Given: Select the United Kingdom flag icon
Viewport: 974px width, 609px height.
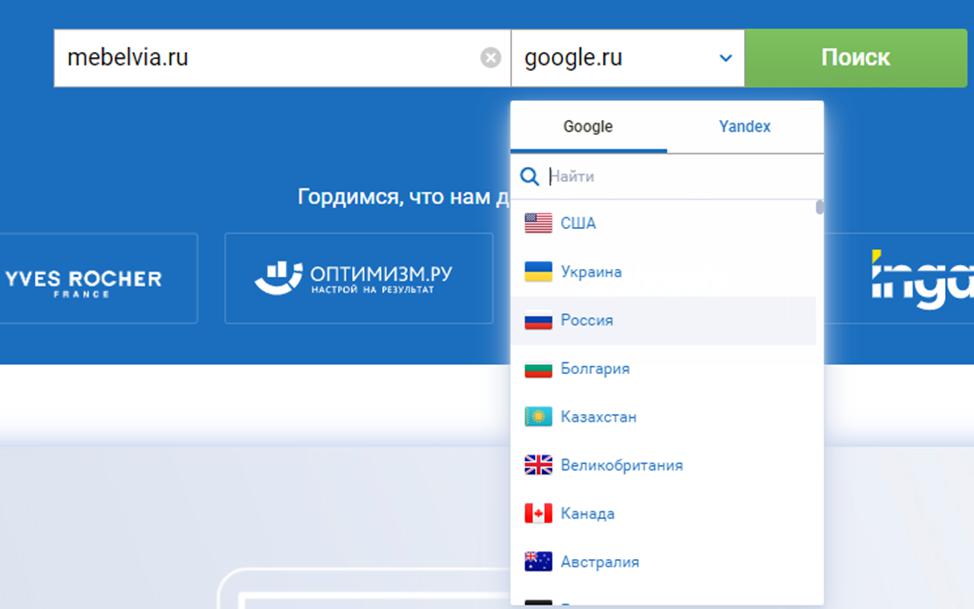Looking at the screenshot, I should [x=538, y=465].
